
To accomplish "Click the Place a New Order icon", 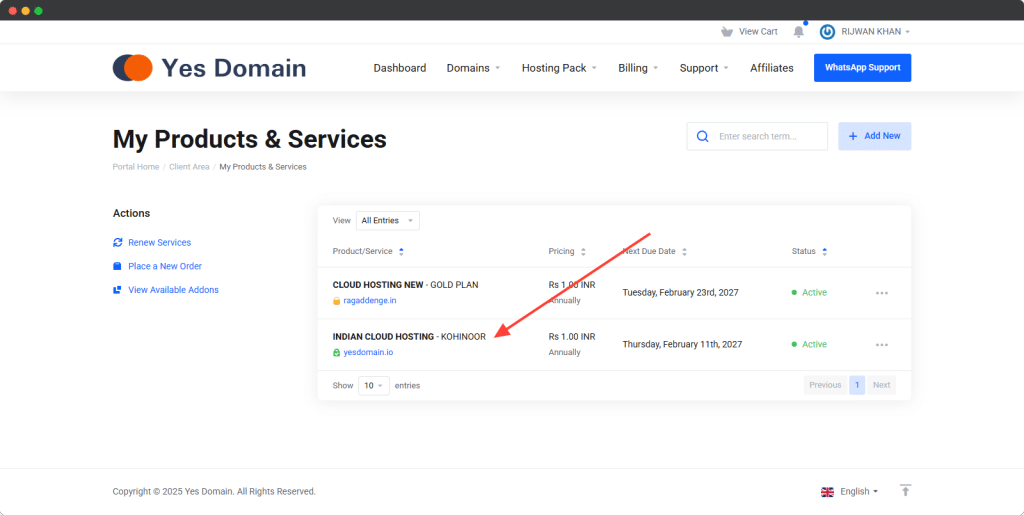I will tap(118, 266).
